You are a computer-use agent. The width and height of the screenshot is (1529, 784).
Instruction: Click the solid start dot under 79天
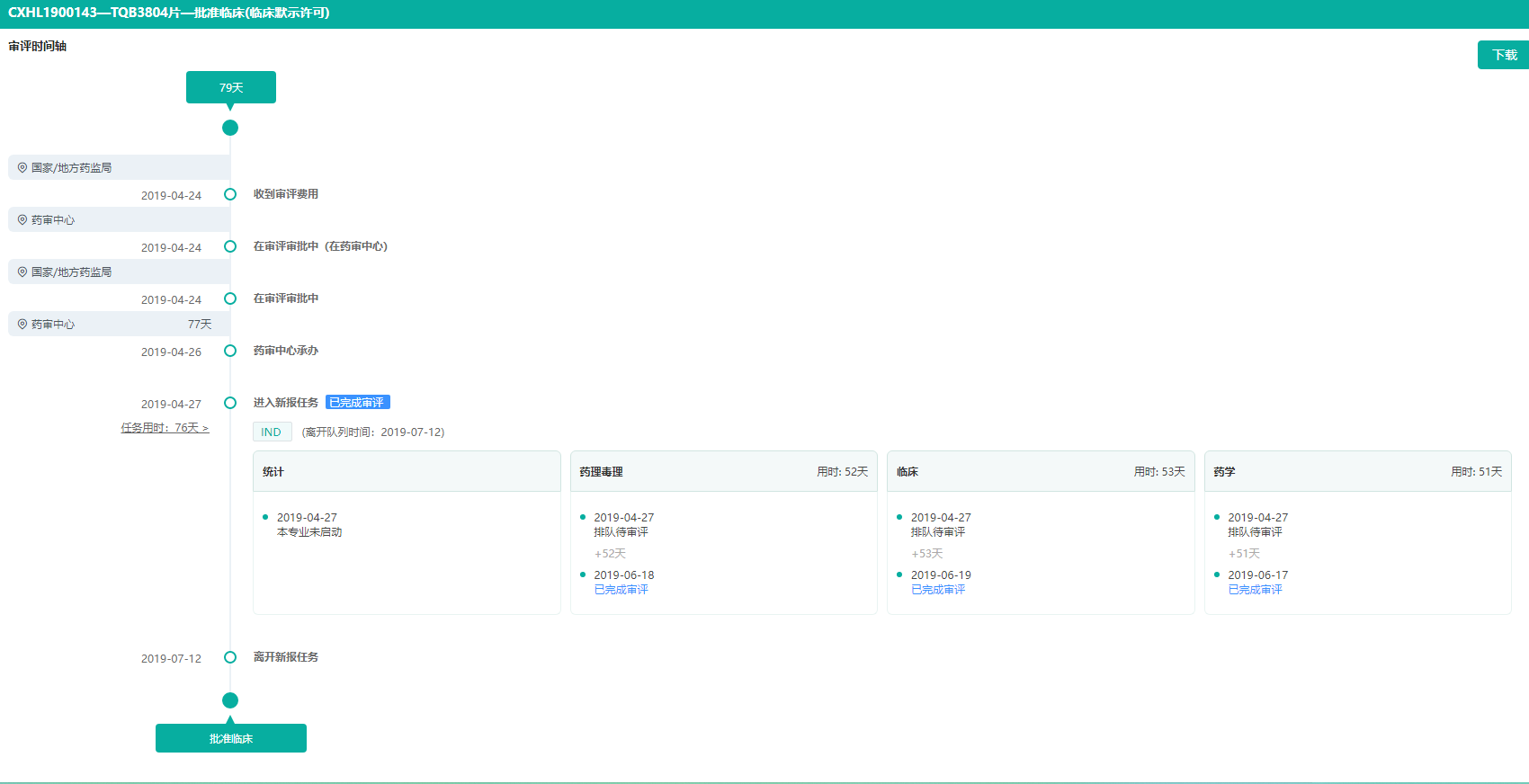[230, 128]
